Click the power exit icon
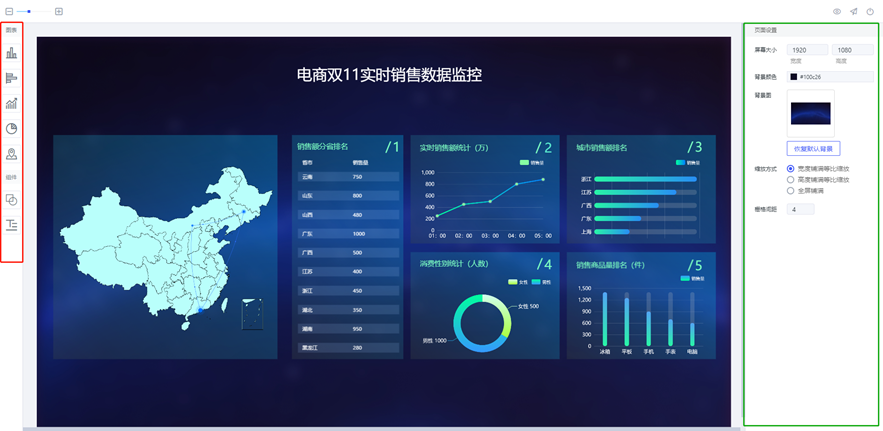Screen dimensions: 883x431 870,12
